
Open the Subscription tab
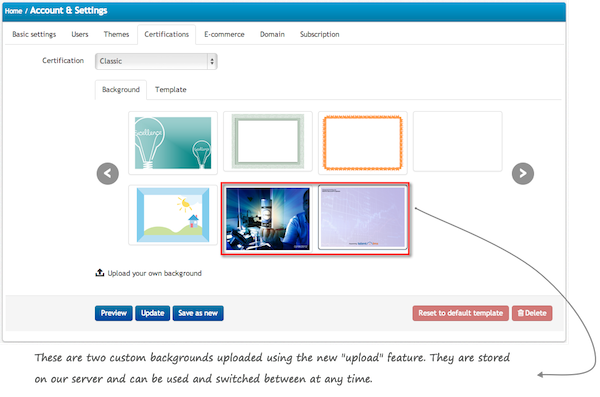[x=320, y=34]
